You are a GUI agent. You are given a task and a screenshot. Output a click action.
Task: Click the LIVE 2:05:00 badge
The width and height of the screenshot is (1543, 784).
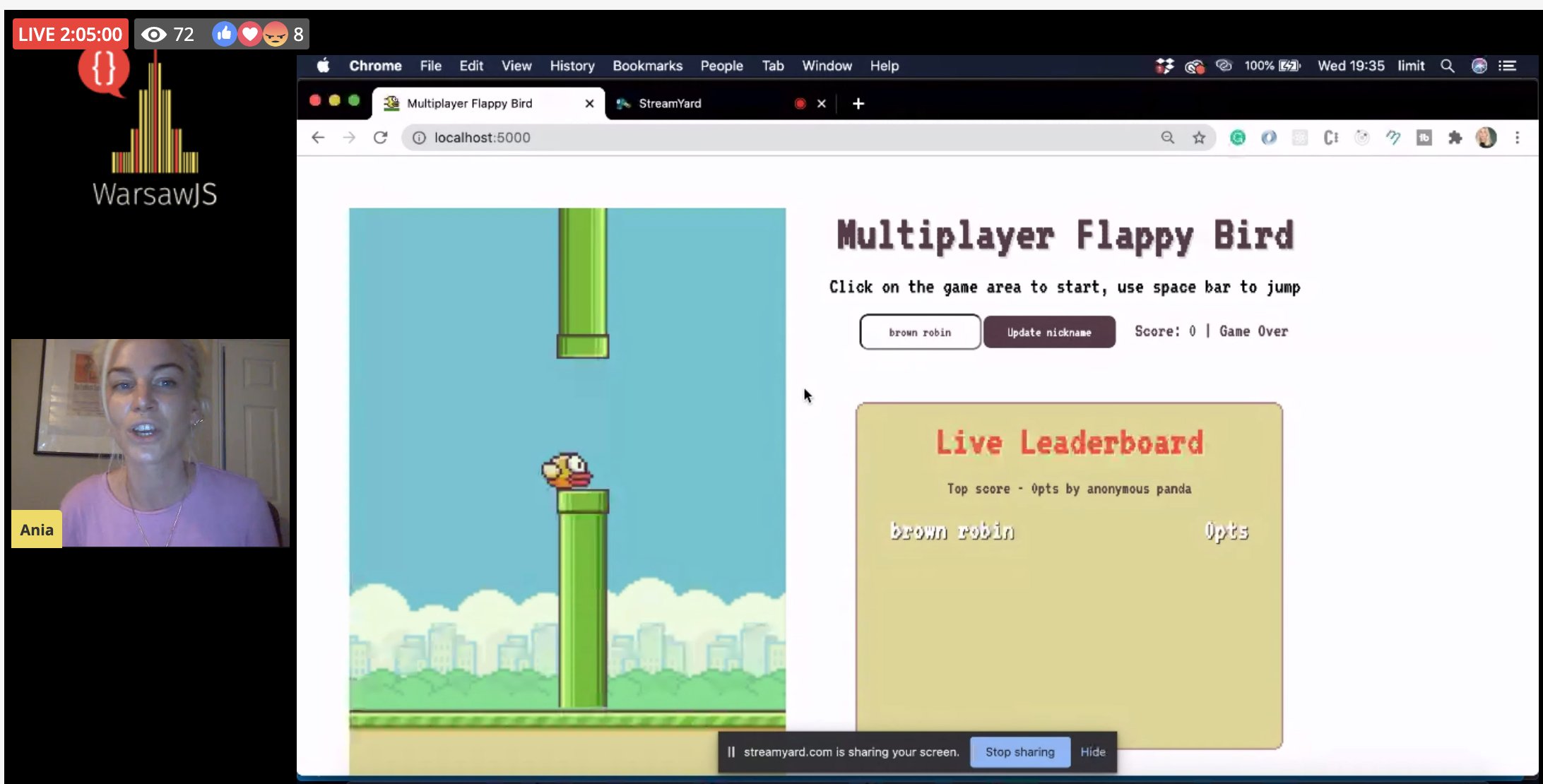pyautogui.click(x=70, y=34)
